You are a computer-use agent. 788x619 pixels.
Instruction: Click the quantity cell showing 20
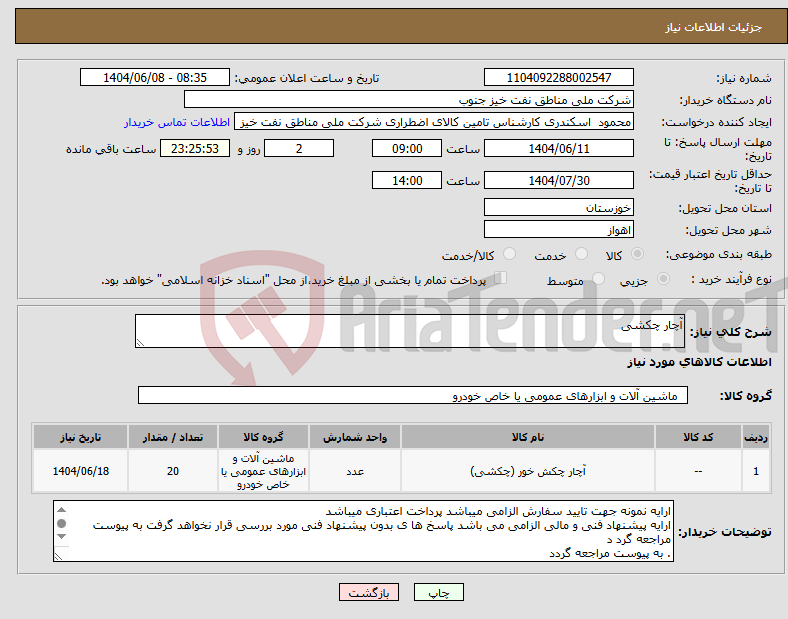point(173,471)
